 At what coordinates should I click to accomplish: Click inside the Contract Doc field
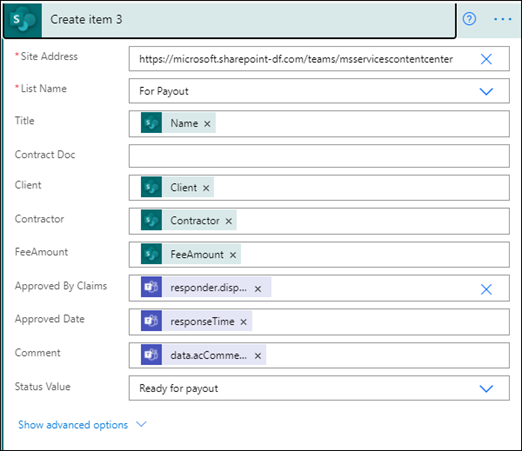pos(319,156)
